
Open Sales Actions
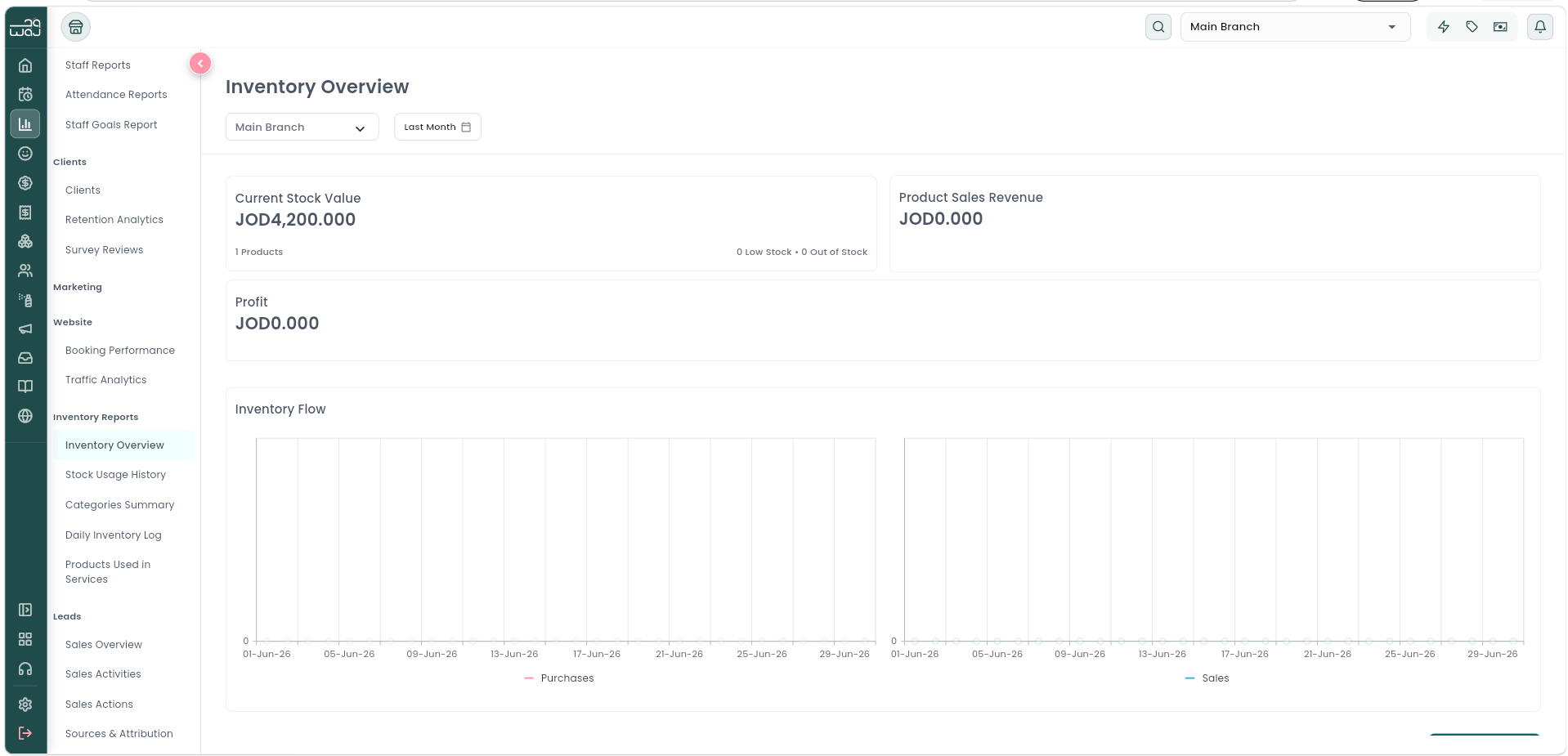(99, 705)
